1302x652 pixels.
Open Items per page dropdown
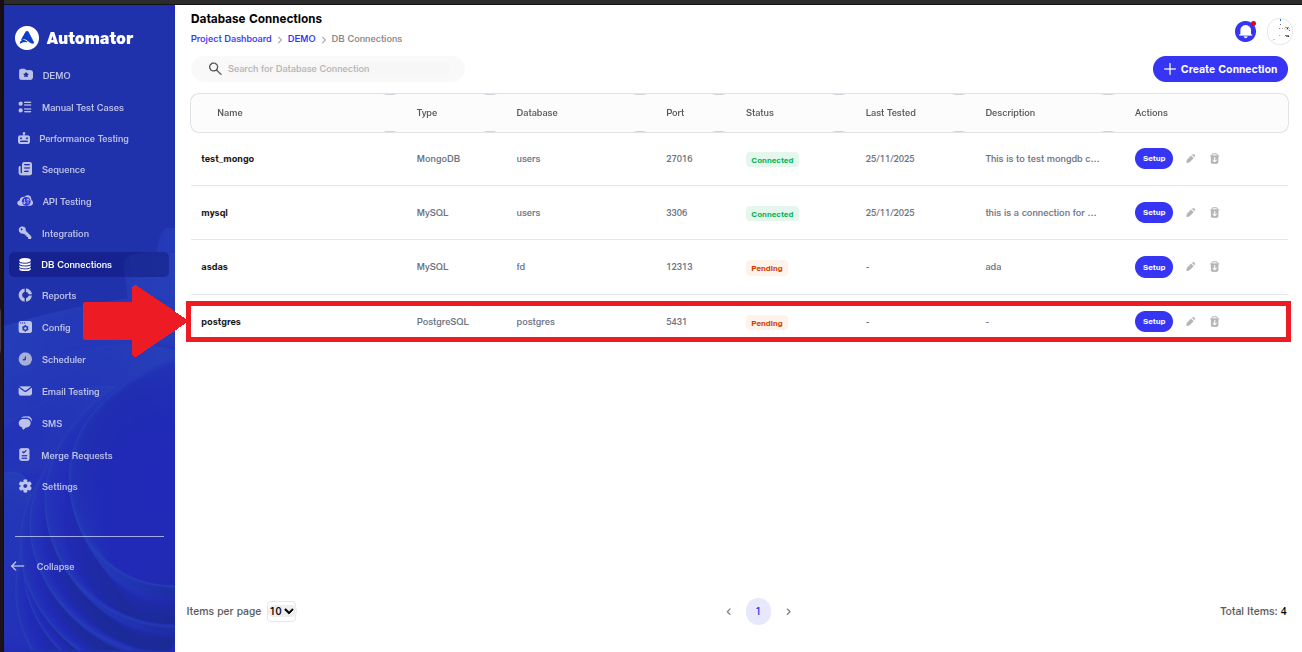coord(282,611)
